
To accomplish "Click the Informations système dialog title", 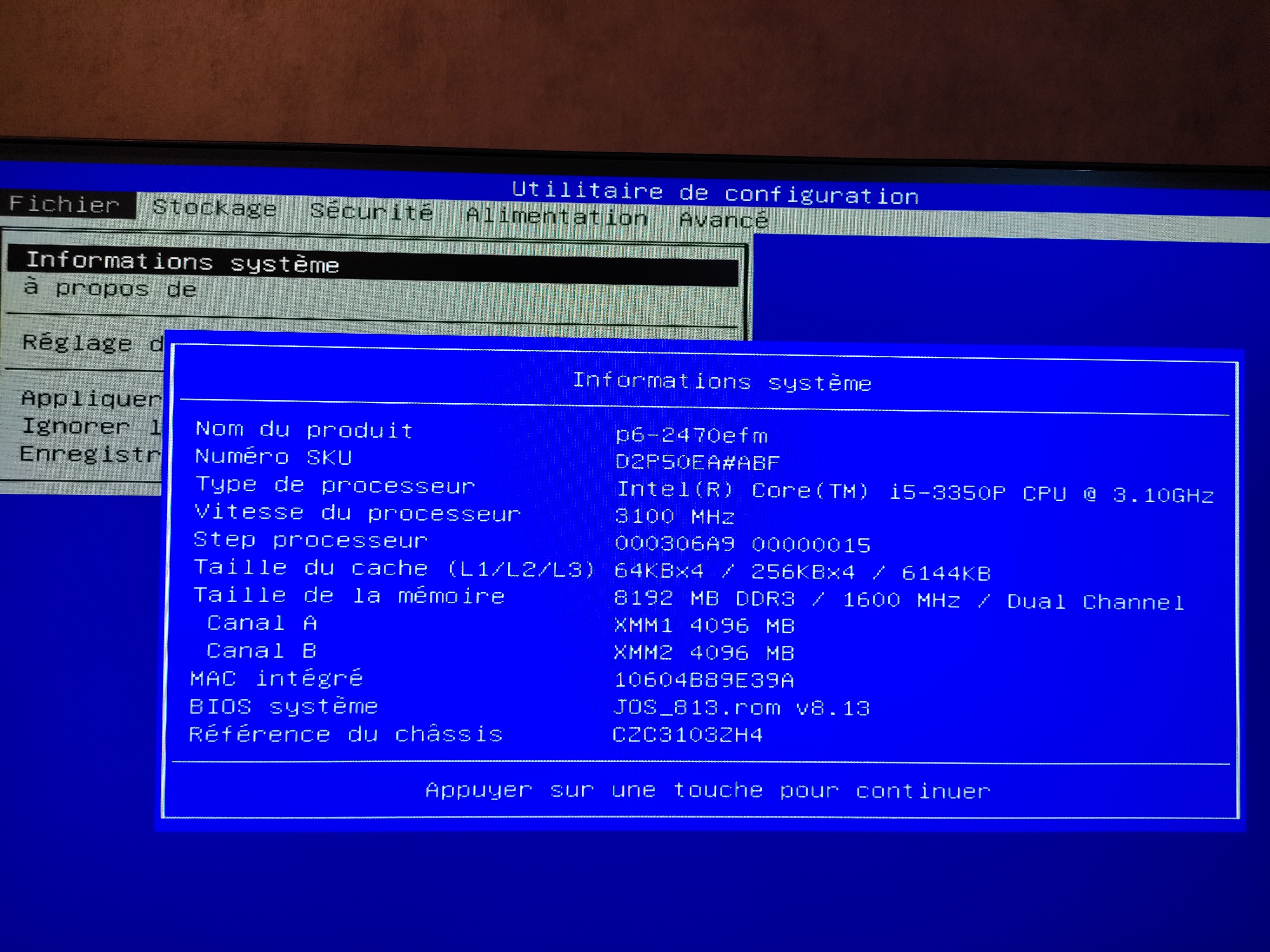I will point(722,382).
